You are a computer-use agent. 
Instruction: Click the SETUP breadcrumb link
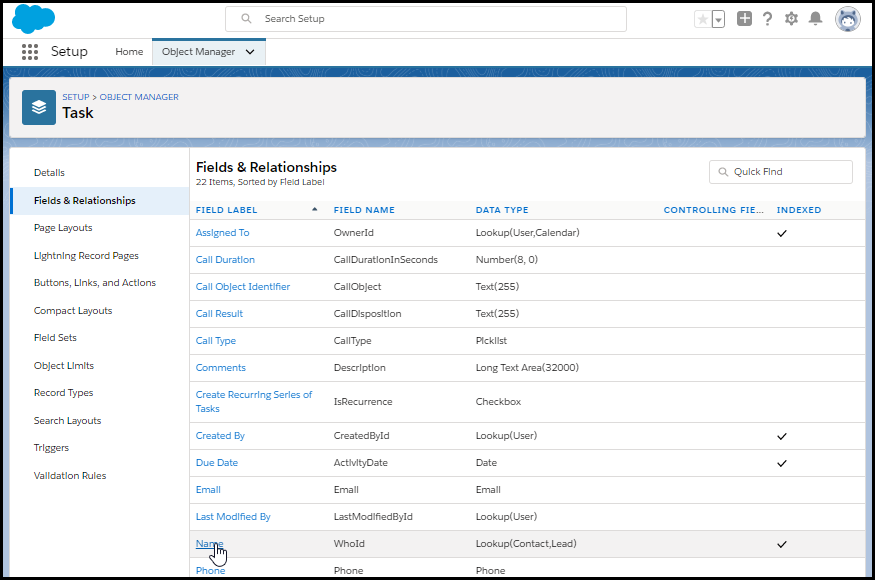coord(76,97)
